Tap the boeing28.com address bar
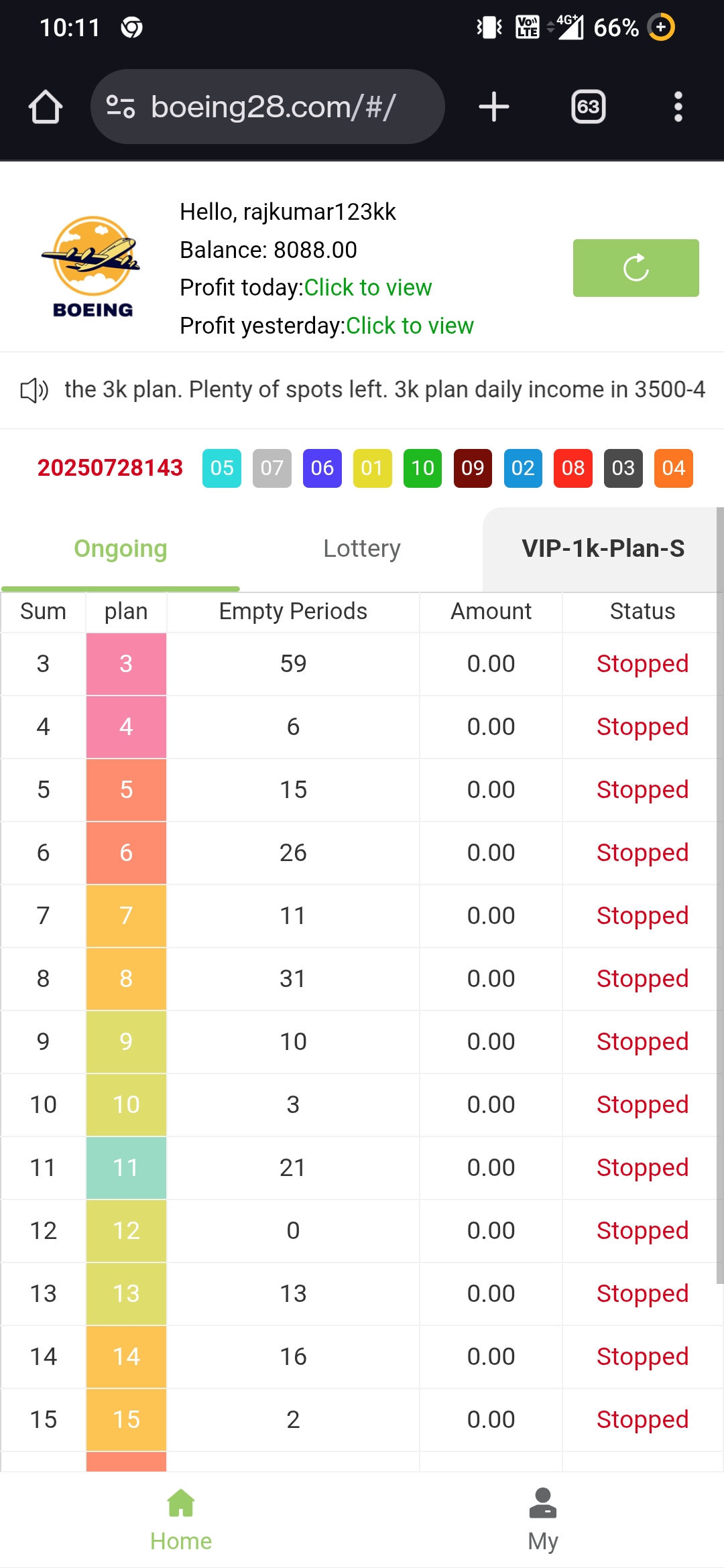 [x=282, y=107]
